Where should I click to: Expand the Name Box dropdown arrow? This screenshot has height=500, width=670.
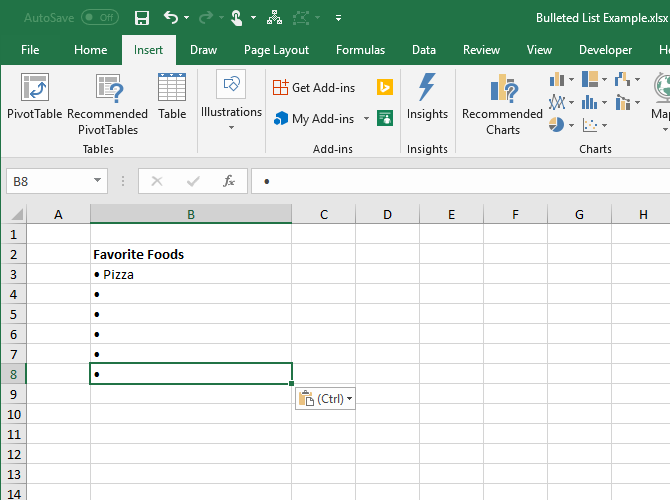click(98, 181)
